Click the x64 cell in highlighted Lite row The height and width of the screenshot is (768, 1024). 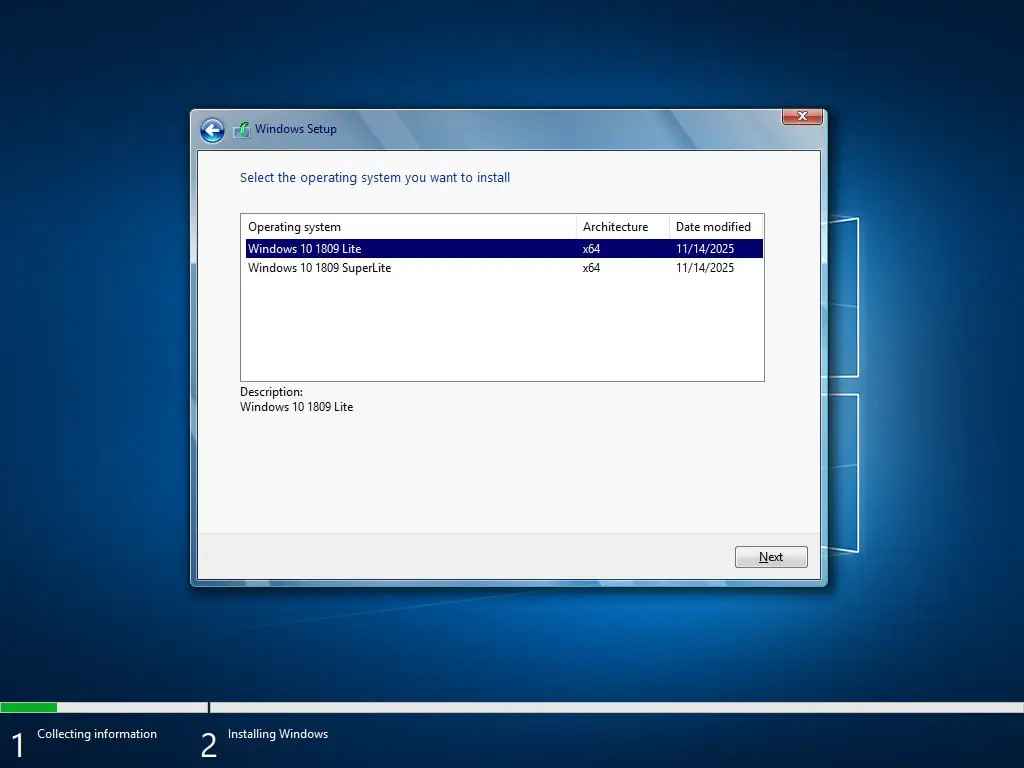(591, 249)
